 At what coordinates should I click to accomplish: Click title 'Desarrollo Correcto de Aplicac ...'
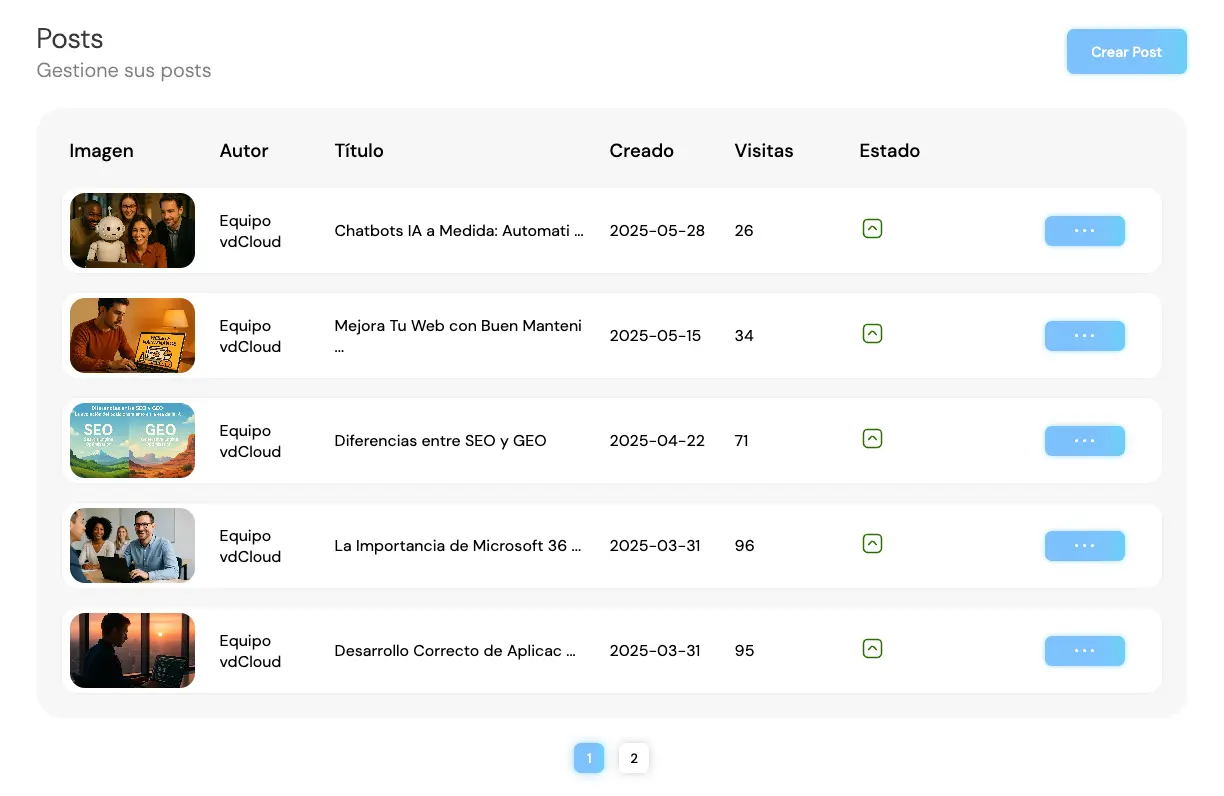coord(455,651)
